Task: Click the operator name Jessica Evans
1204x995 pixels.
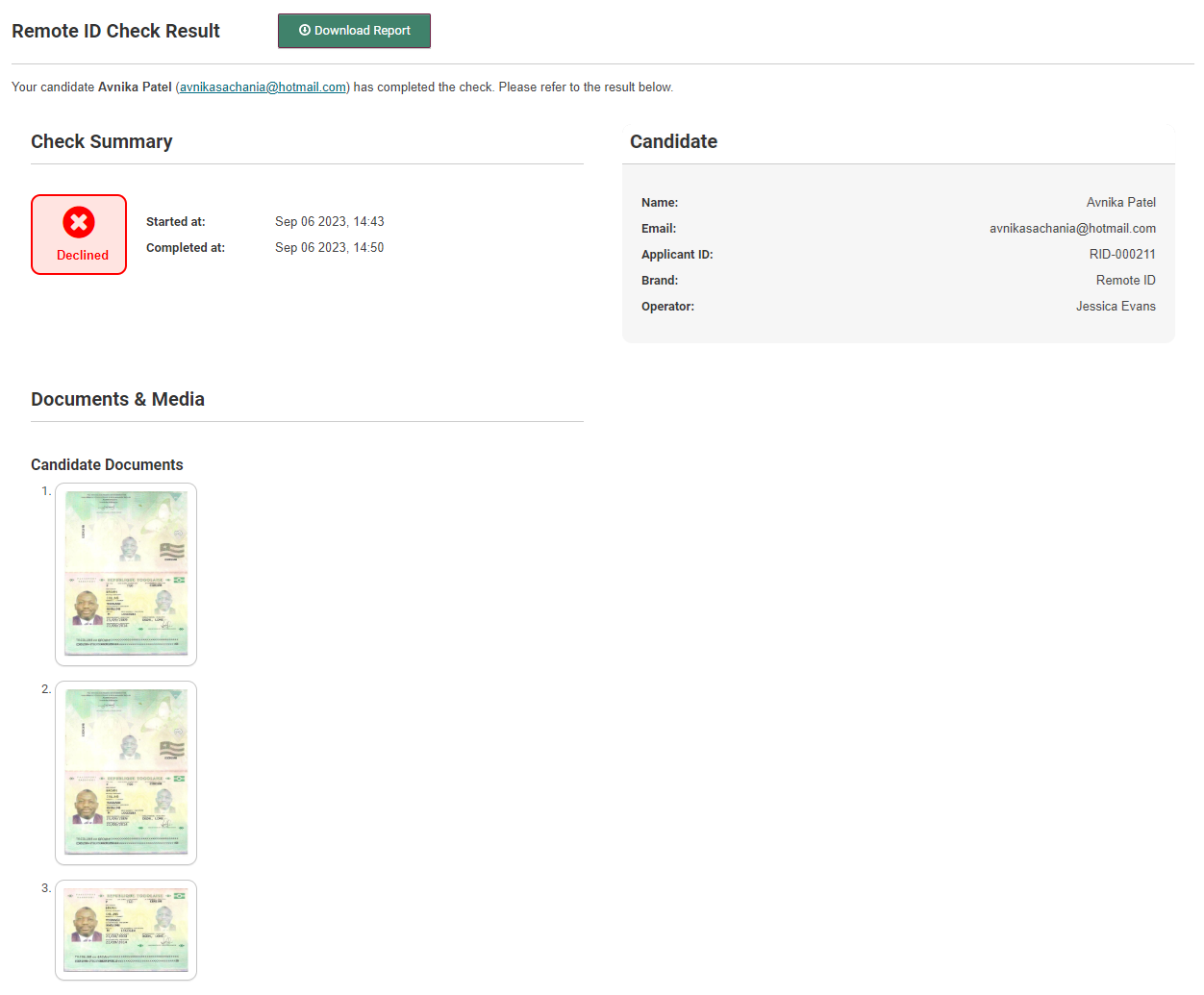Action: click(x=1116, y=307)
